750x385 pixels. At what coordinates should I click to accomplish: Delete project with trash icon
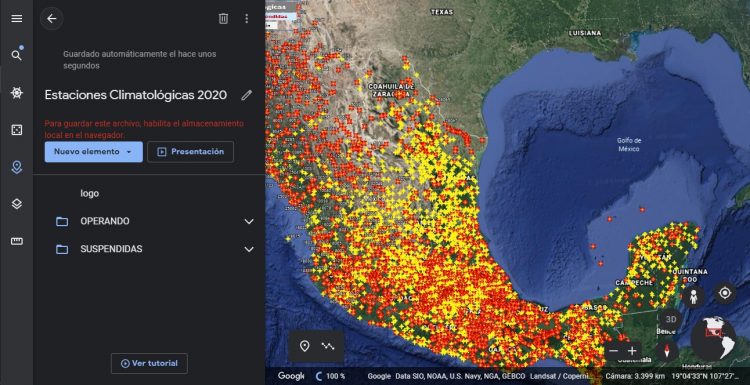223,19
